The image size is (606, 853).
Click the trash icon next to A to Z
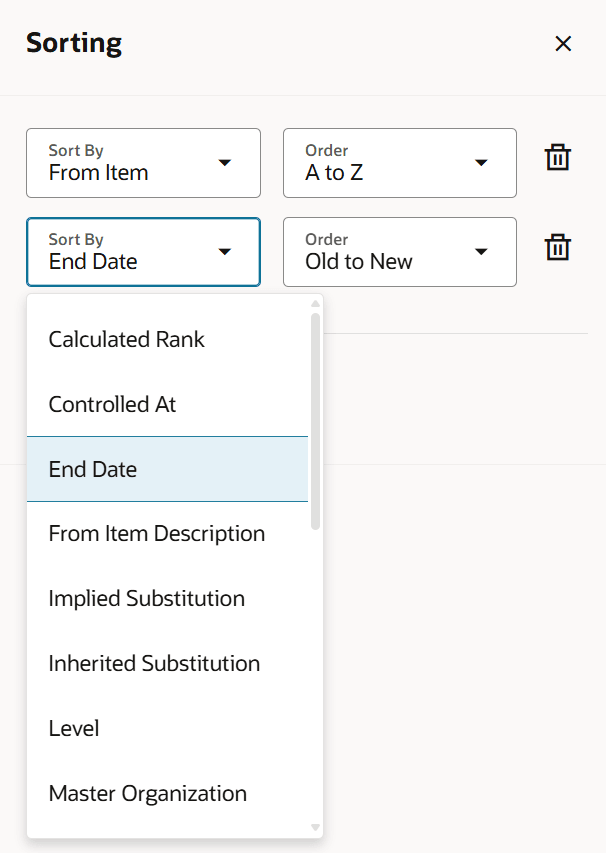[x=557, y=157]
